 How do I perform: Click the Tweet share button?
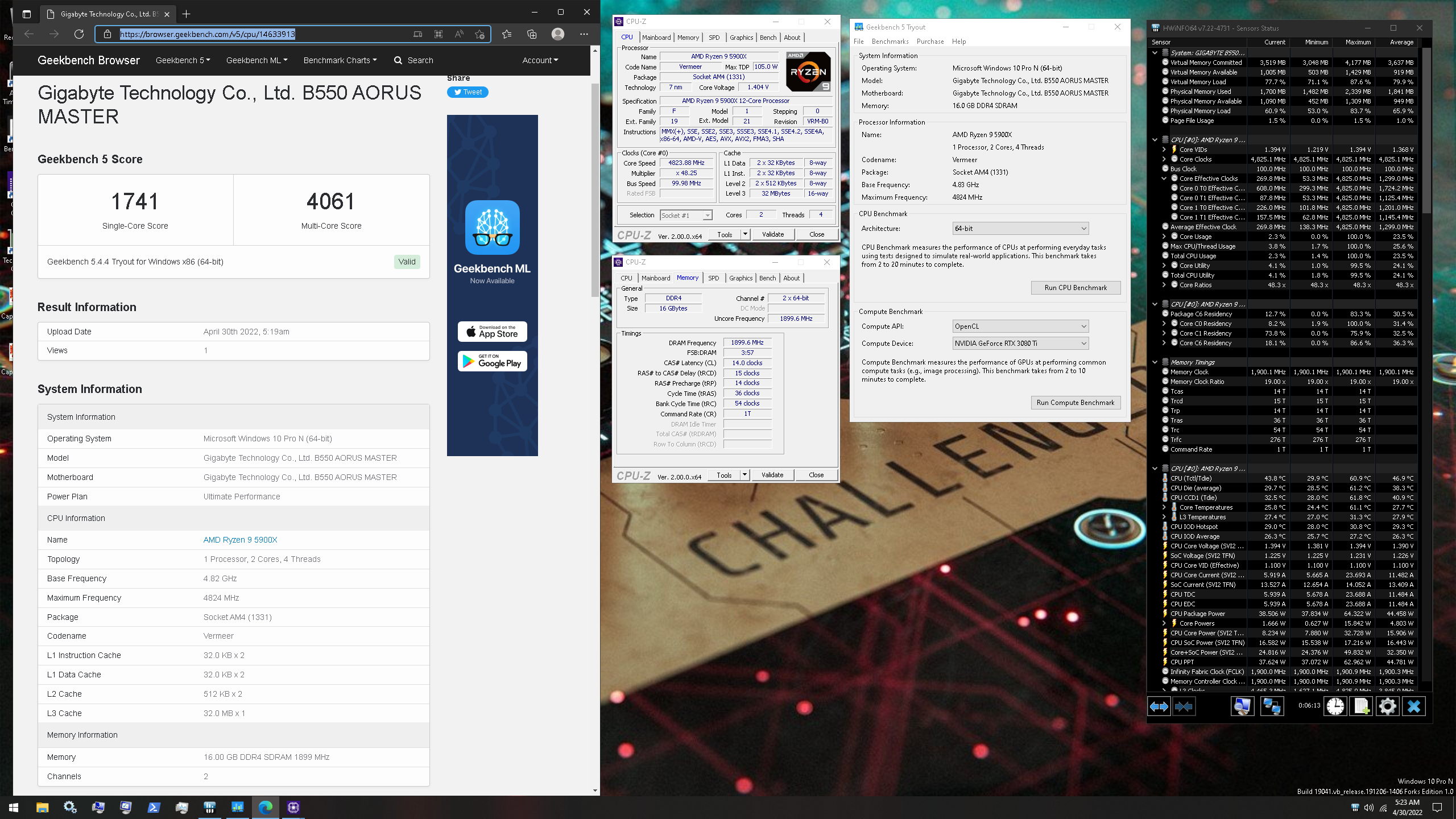468,92
